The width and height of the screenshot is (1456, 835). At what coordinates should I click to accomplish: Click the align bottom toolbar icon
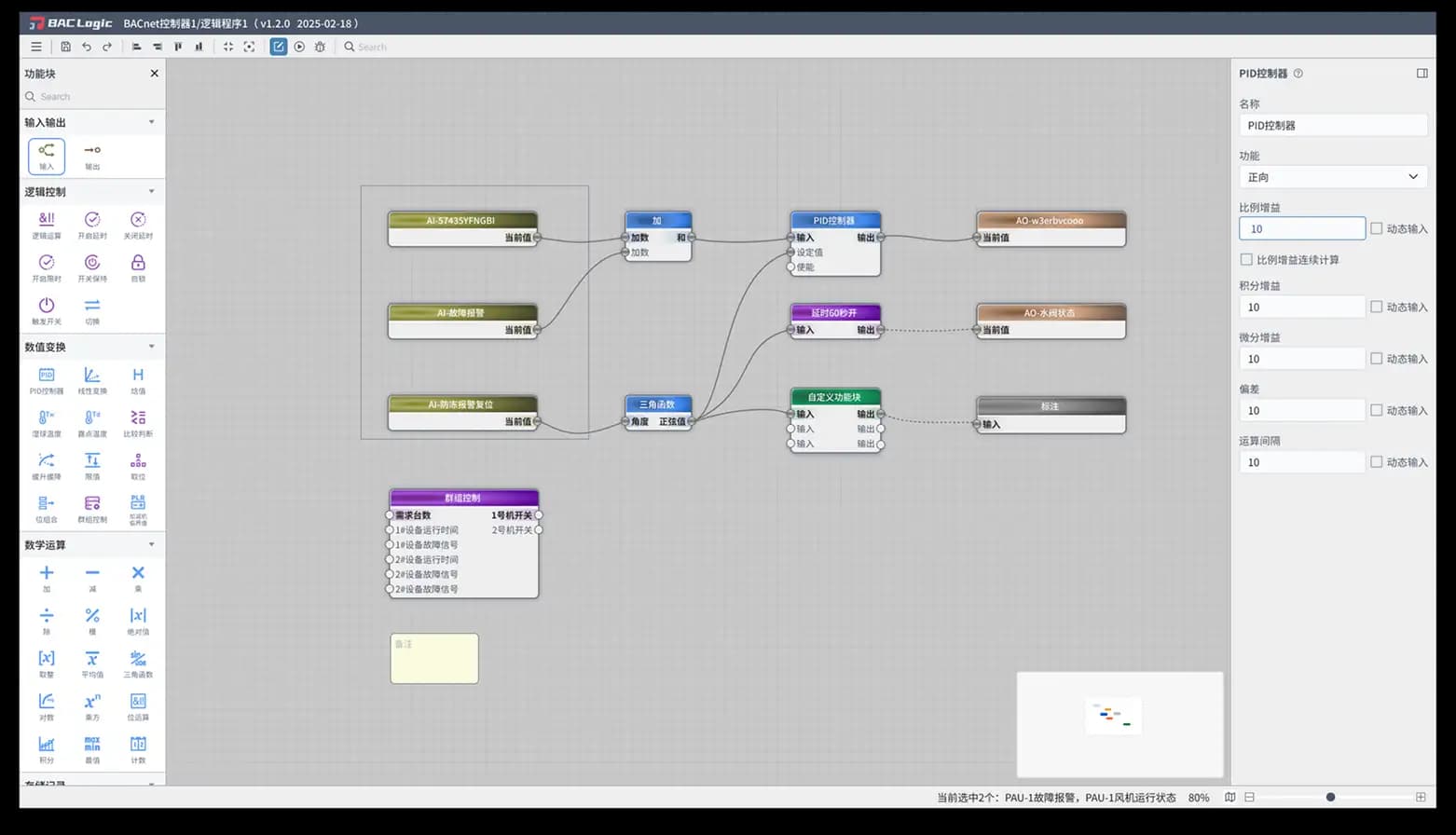pos(199,47)
